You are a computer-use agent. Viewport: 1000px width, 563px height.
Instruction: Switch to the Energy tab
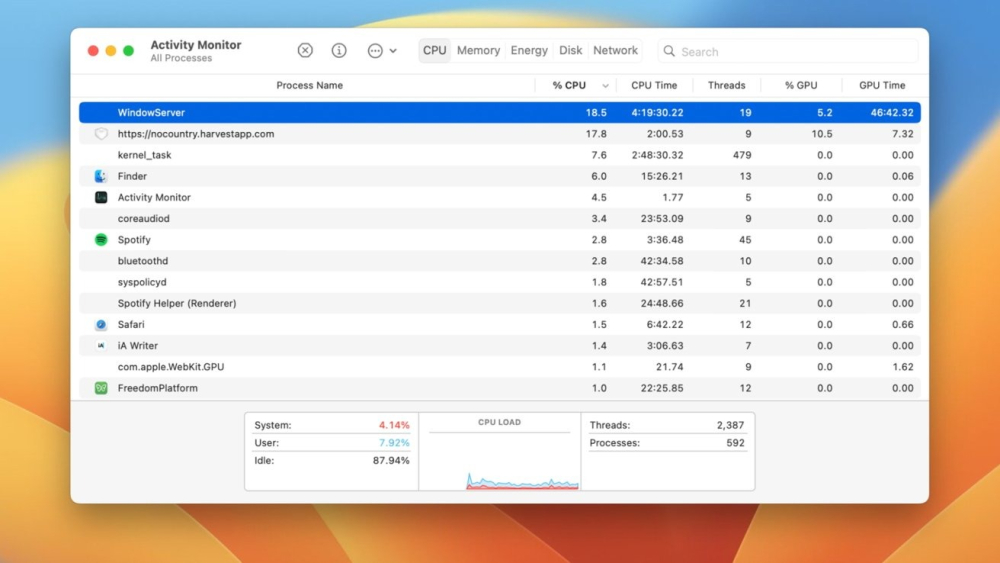(x=529, y=51)
